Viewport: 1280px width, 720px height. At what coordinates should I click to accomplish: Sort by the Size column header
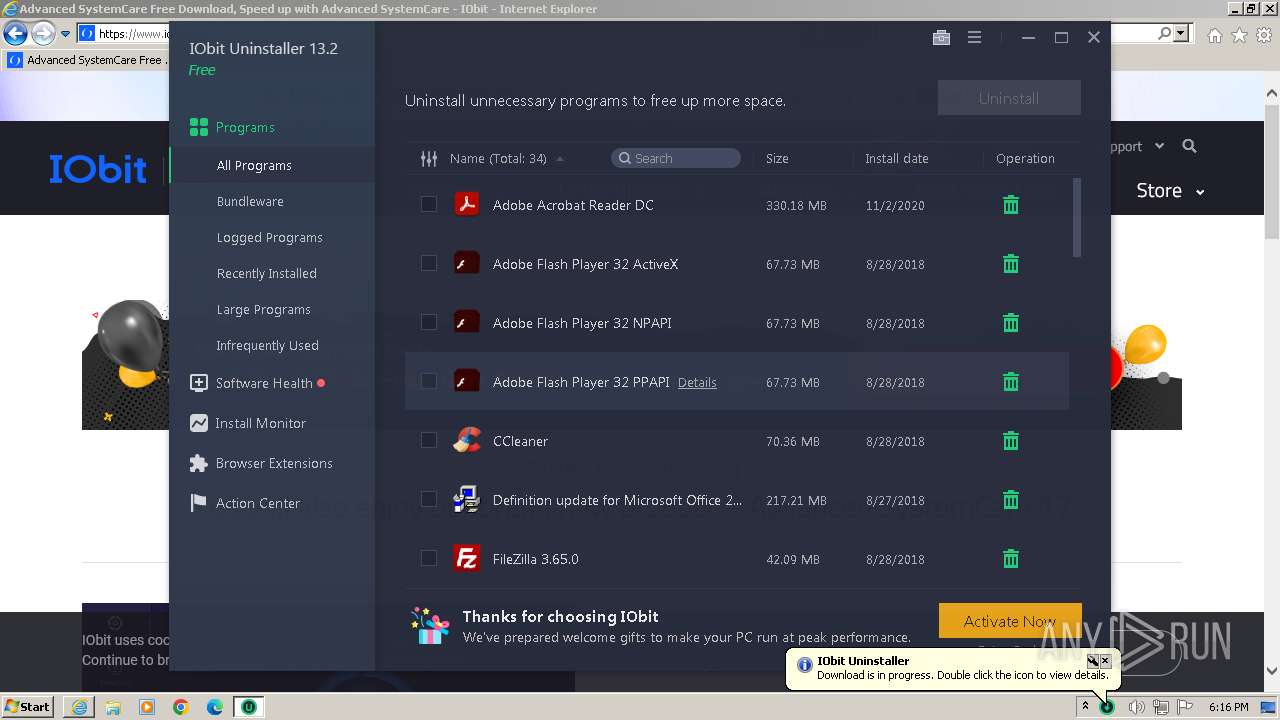[x=777, y=158]
